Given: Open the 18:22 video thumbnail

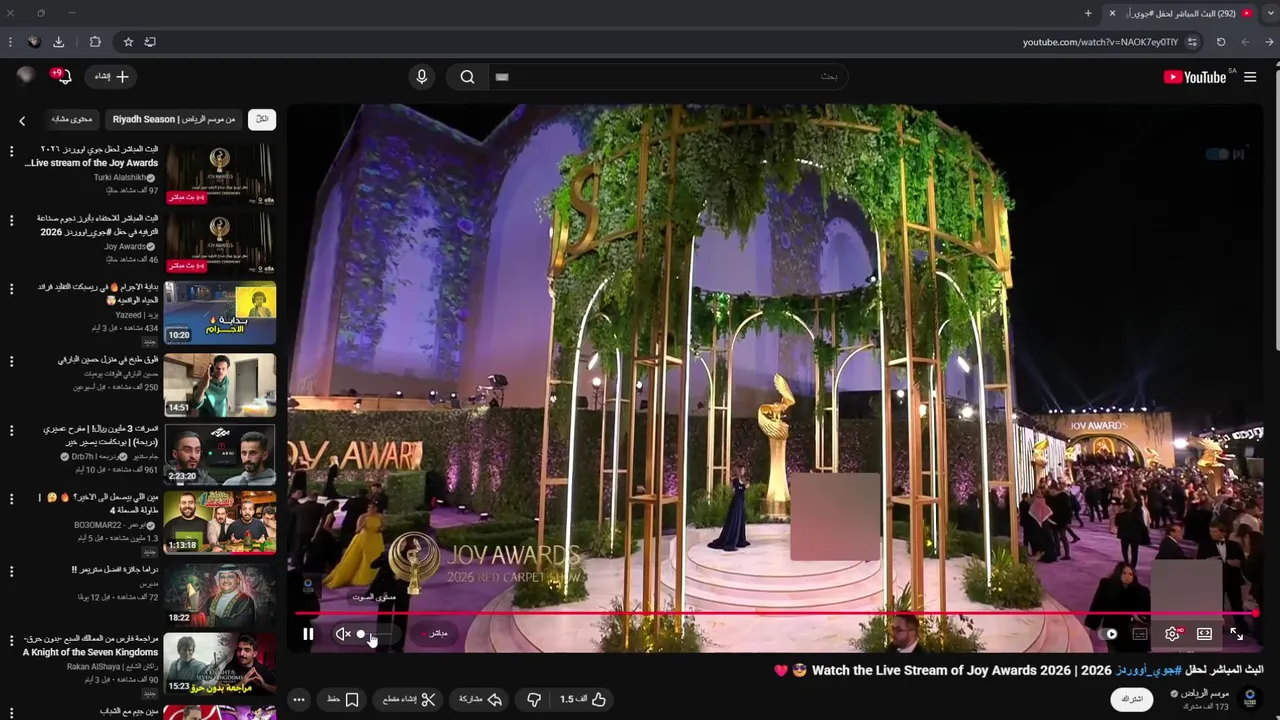Looking at the screenshot, I should coord(220,594).
